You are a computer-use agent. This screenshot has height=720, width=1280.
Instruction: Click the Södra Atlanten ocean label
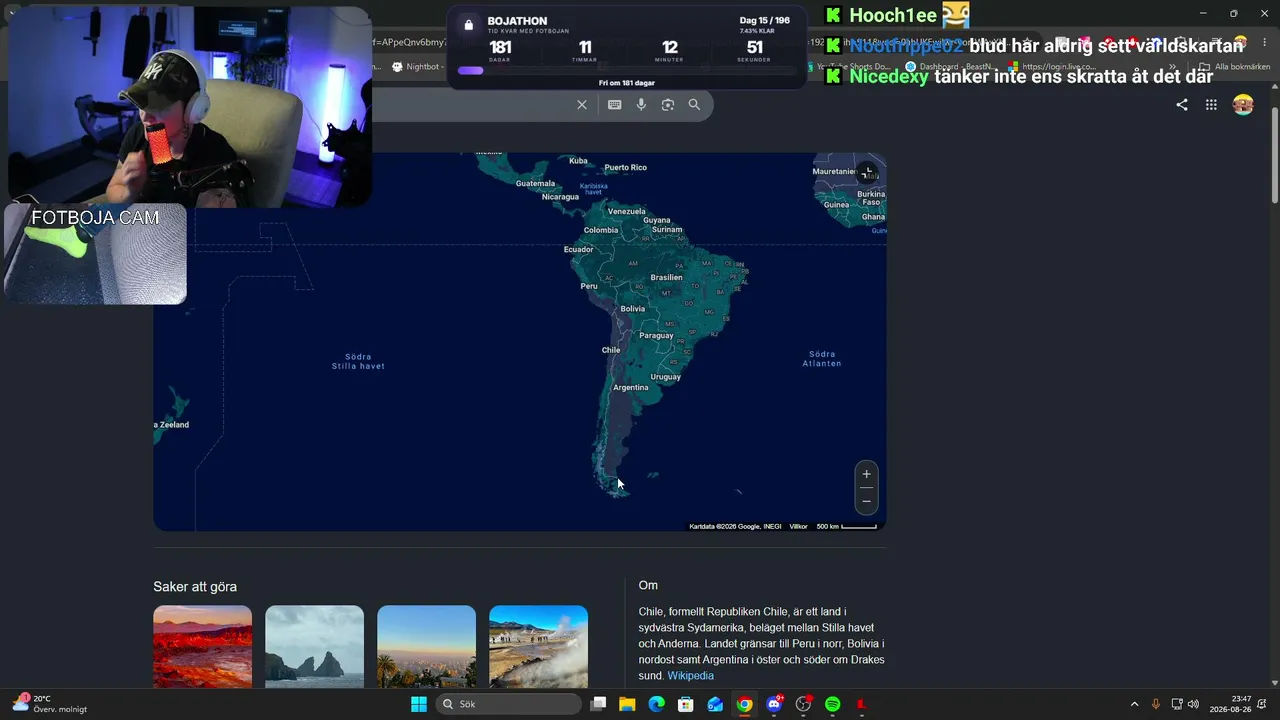point(822,358)
